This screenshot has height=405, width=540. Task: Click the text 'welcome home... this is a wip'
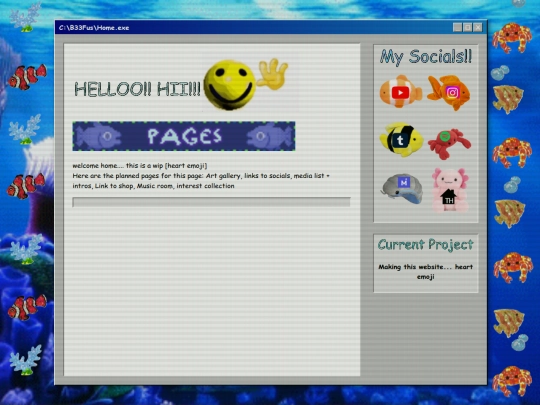(x=118, y=166)
